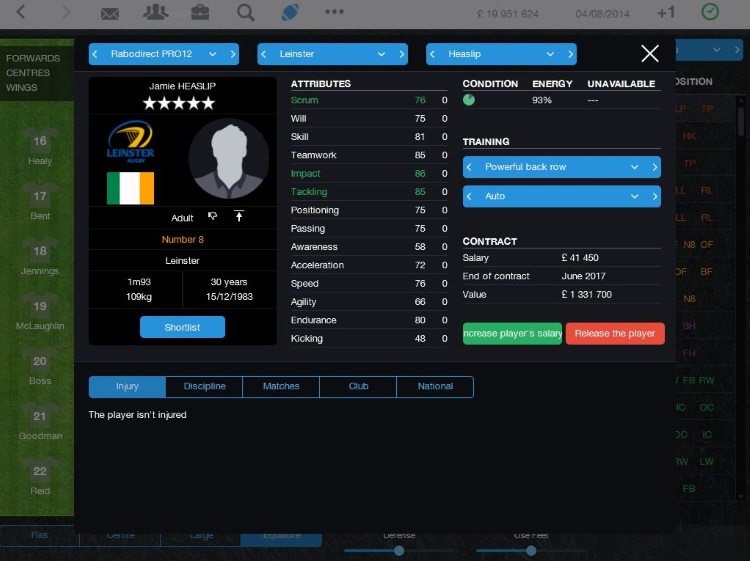
Task: Select previous training before Powerful back row
Action: pos(469,167)
